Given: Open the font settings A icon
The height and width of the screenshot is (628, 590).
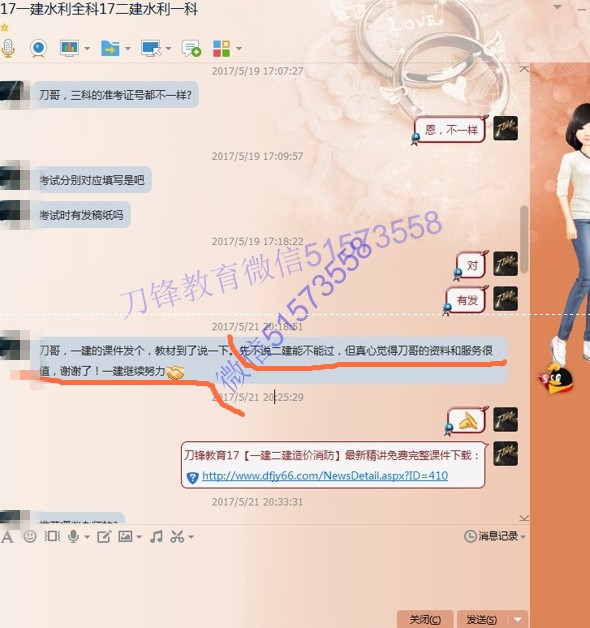Looking at the screenshot, I should point(7,537).
